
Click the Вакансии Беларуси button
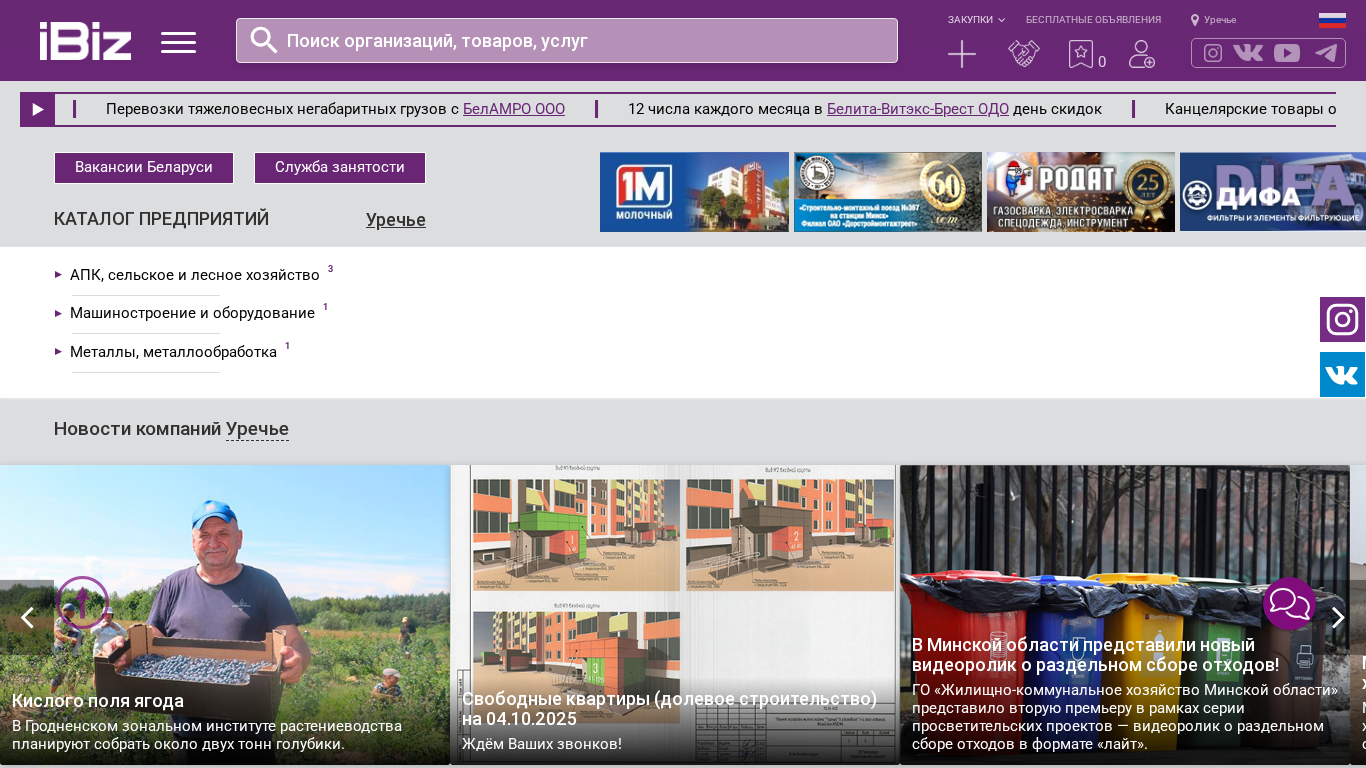[144, 168]
